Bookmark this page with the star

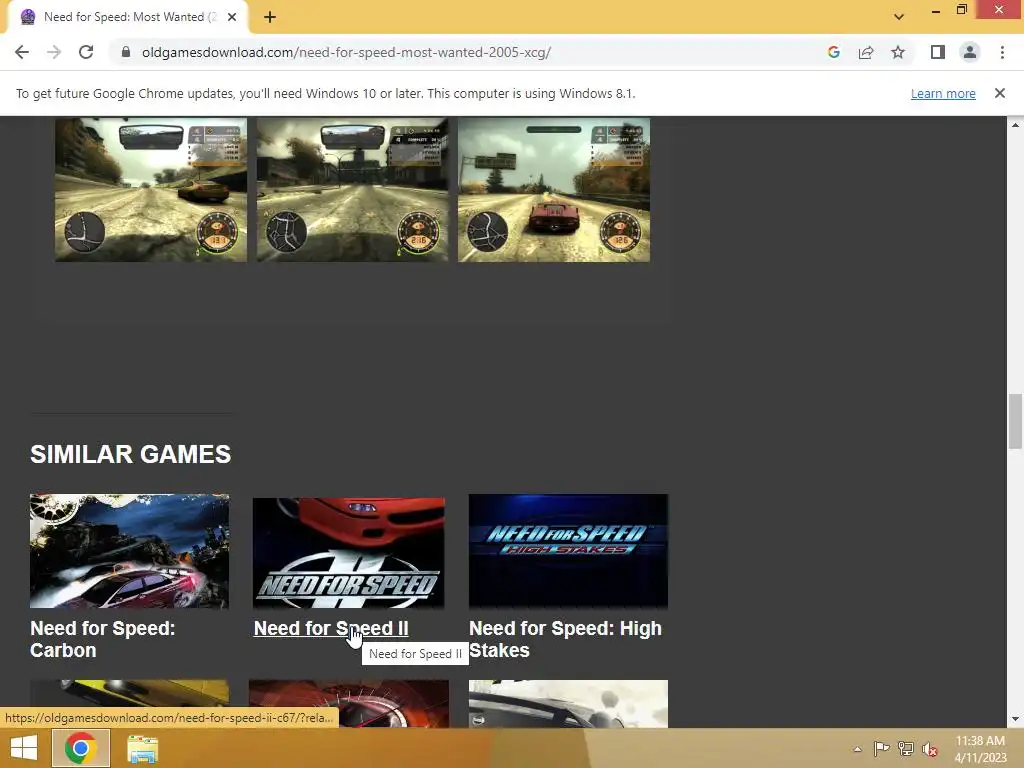tap(898, 52)
